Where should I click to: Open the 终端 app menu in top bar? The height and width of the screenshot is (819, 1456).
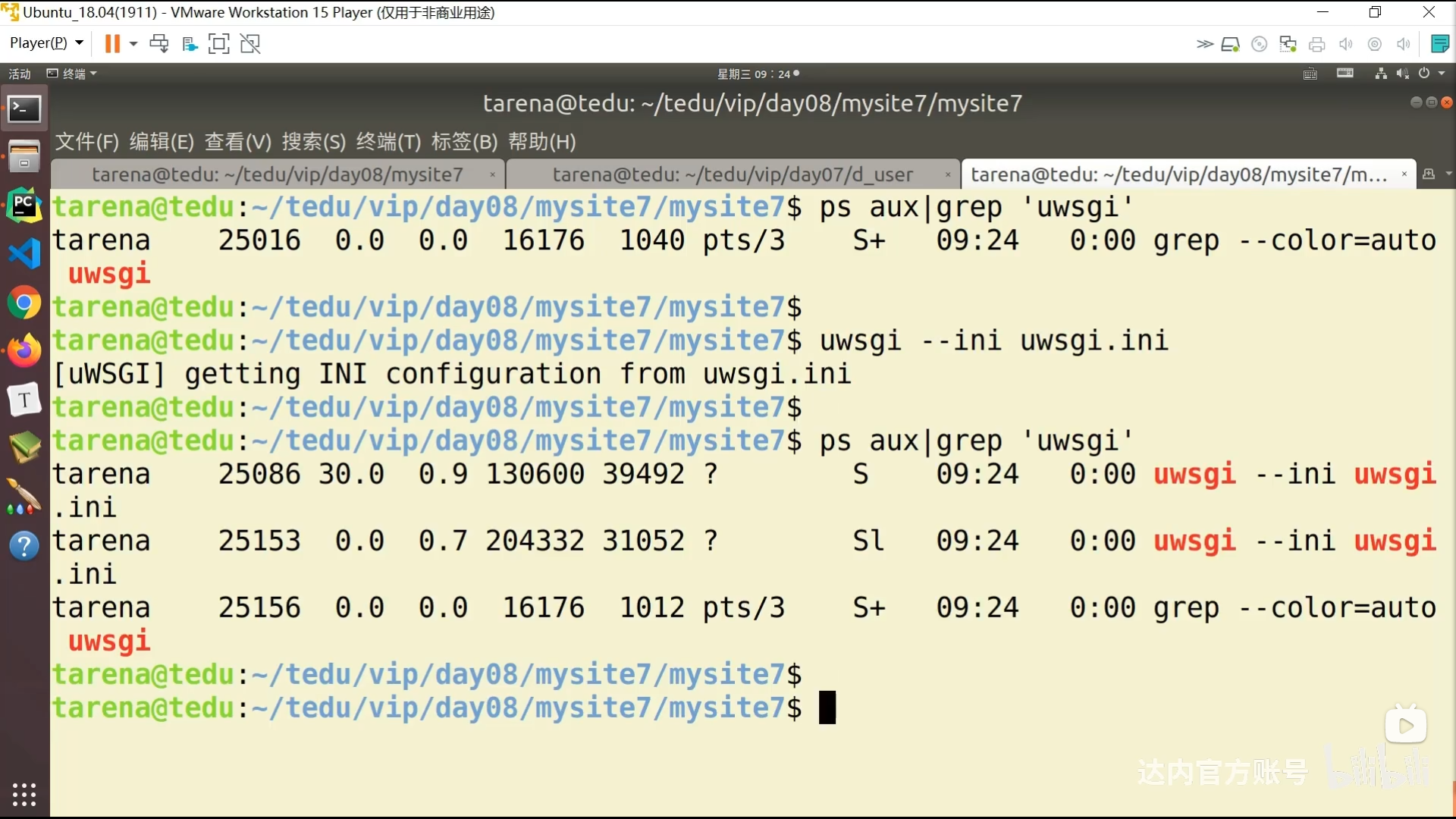click(x=72, y=74)
